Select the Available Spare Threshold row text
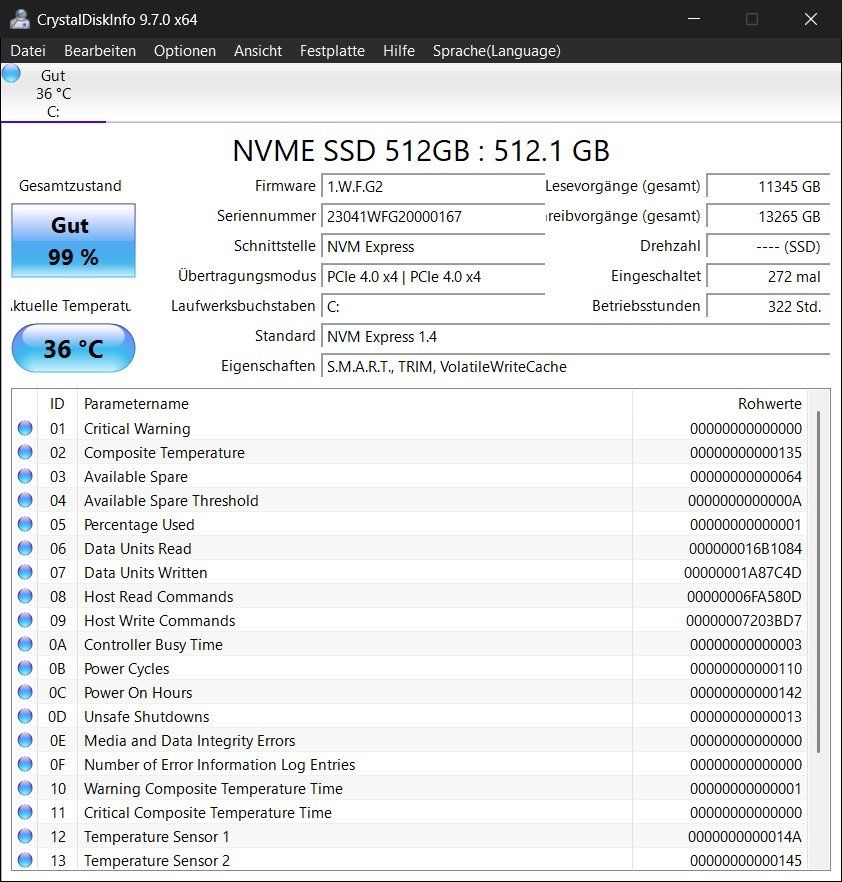 [x=171, y=501]
